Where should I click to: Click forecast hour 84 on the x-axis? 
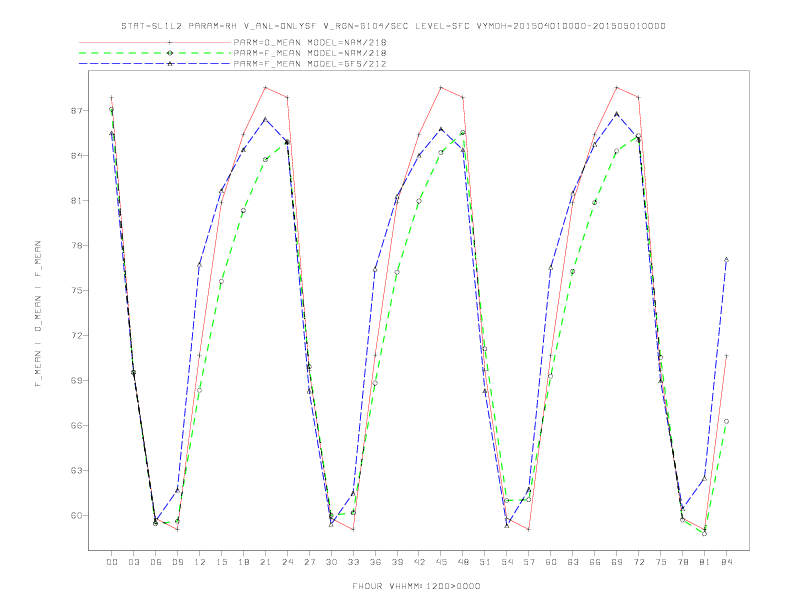pyautogui.click(x=727, y=562)
